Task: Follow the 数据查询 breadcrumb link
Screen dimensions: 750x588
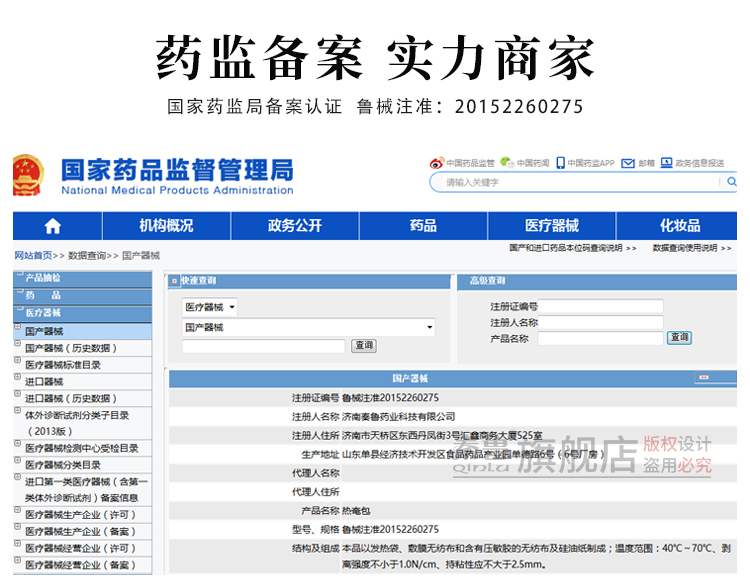Action: point(87,255)
